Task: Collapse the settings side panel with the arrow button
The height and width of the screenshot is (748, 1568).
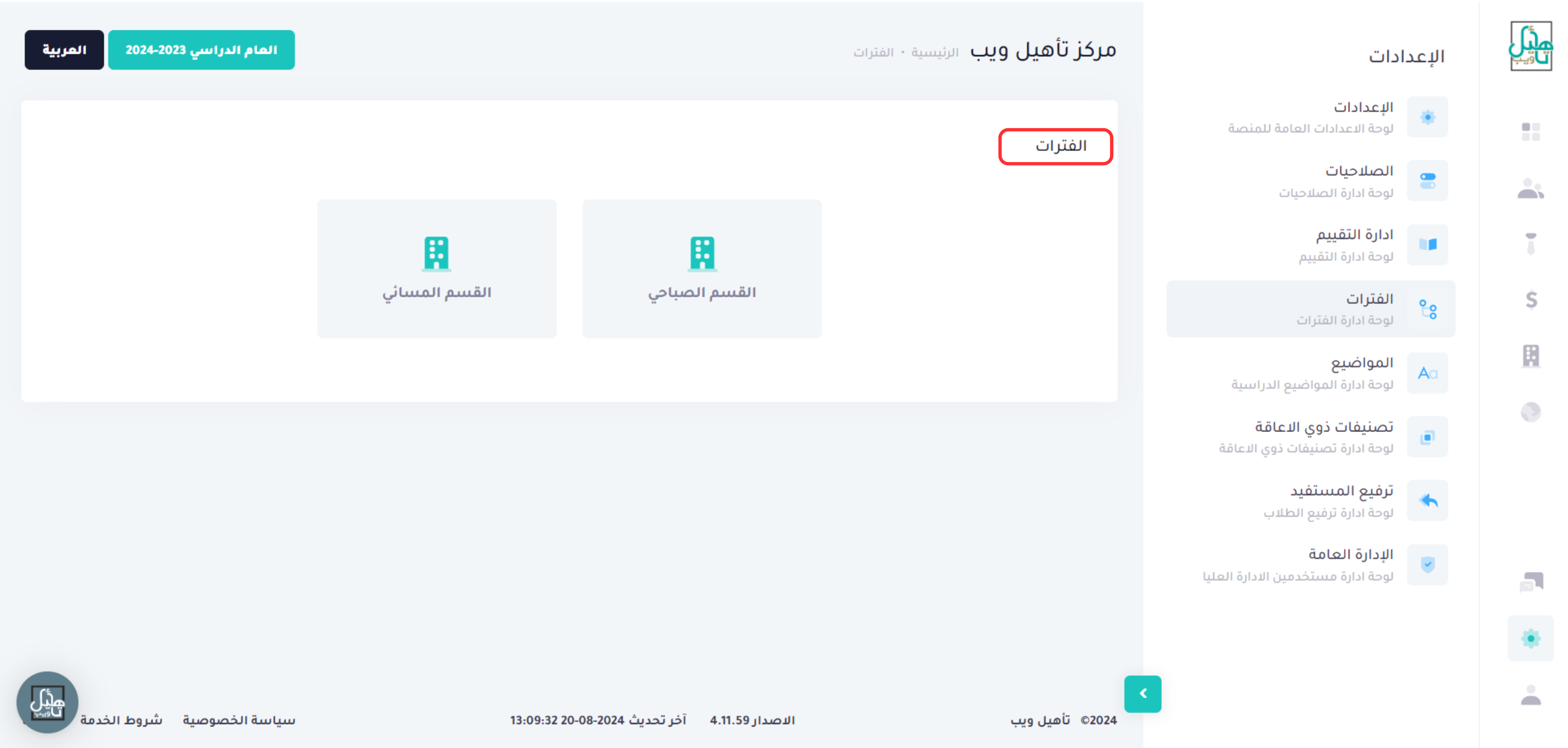Action: pyautogui.click(x=1143, y=694)
